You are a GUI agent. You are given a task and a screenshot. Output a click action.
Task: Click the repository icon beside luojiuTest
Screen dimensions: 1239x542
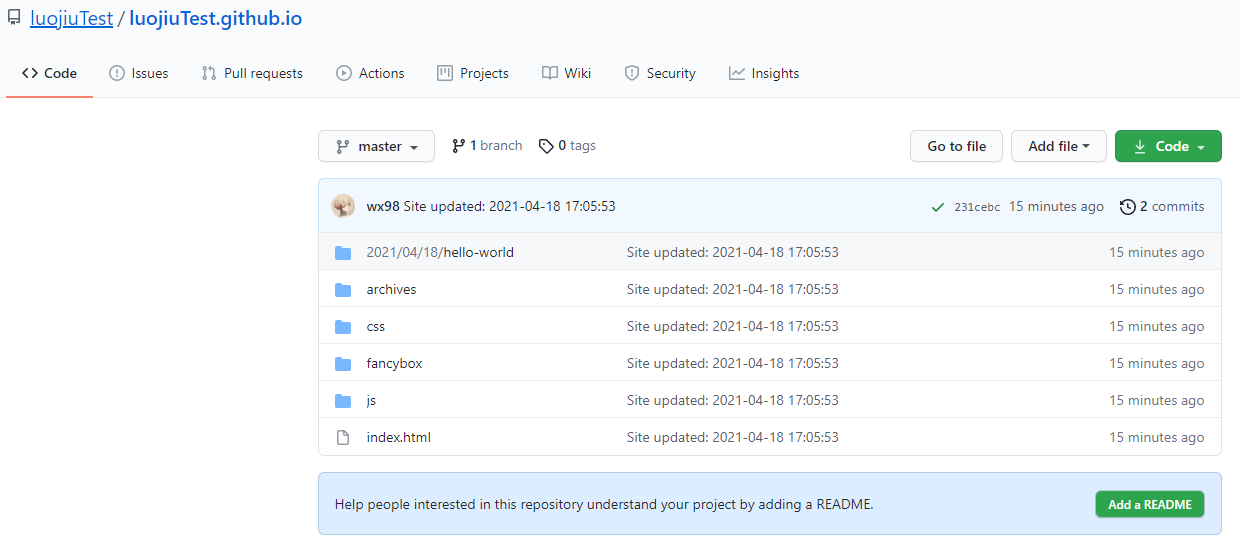[14, 18]
